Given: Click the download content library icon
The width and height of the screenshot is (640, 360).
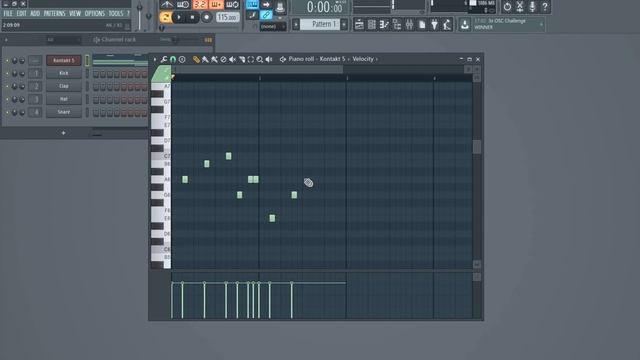Looking at the screenshot, I should (464, 25).
